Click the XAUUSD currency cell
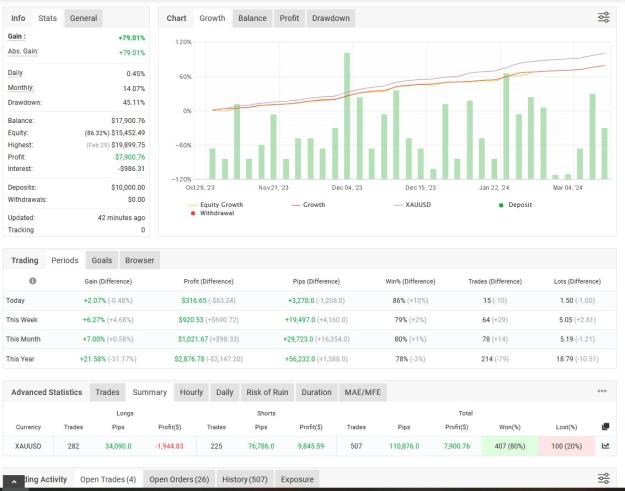This screenshot has height=491, width=625. point(28,446)
